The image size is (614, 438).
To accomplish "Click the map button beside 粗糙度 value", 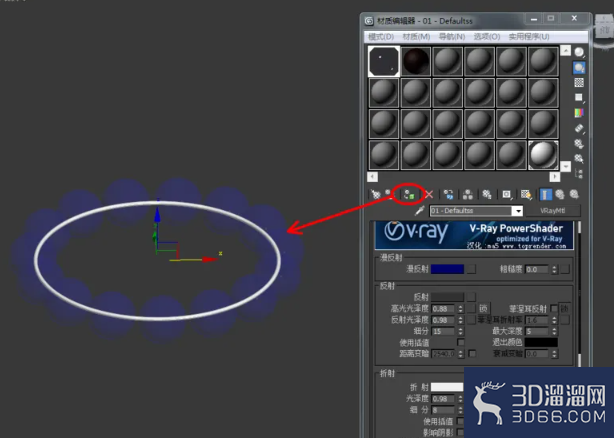I will [x=565, y=269].
